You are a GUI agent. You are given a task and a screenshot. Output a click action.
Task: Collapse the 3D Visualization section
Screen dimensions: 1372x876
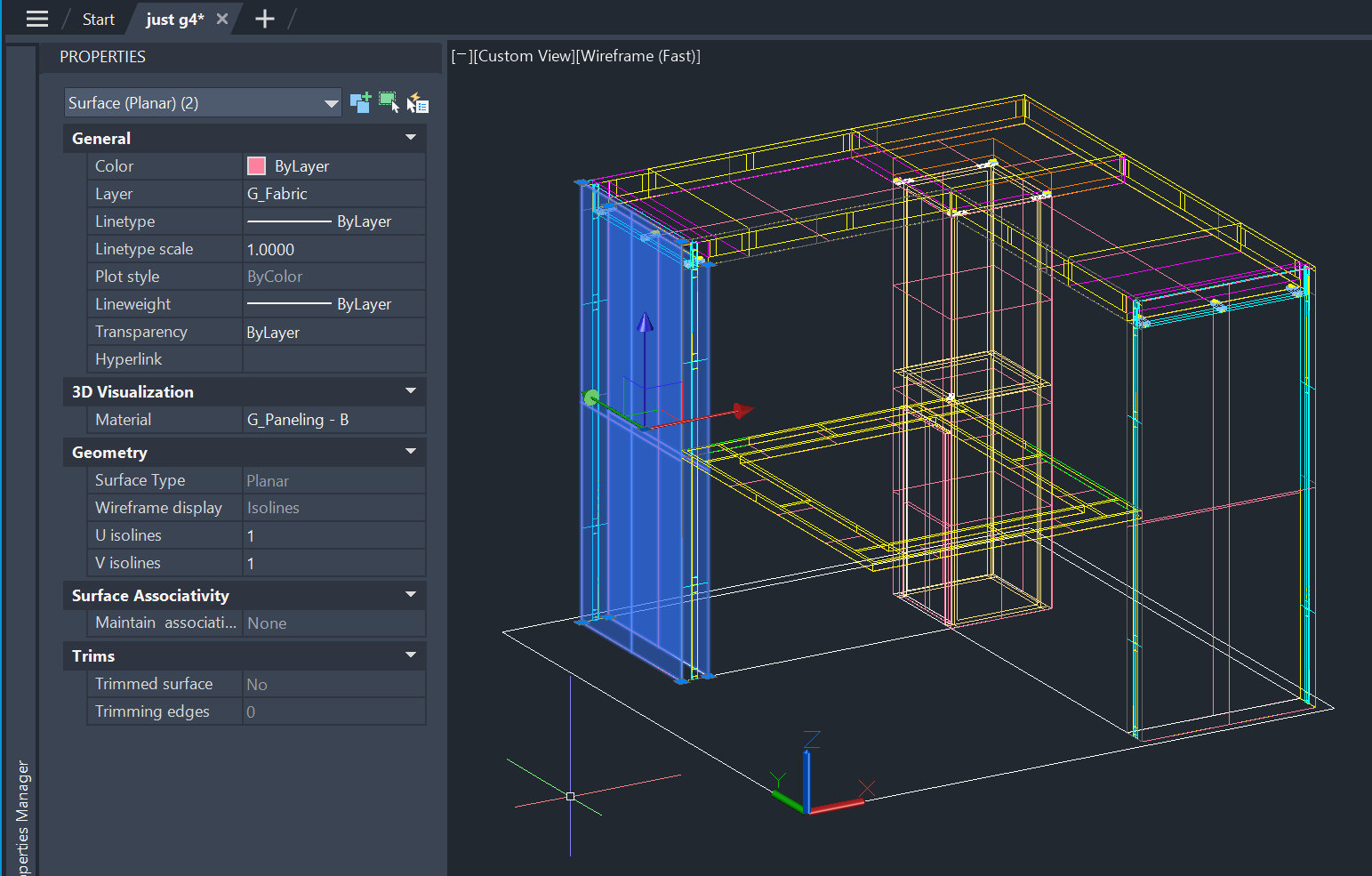pyautogui.click(x=410, y=391)
